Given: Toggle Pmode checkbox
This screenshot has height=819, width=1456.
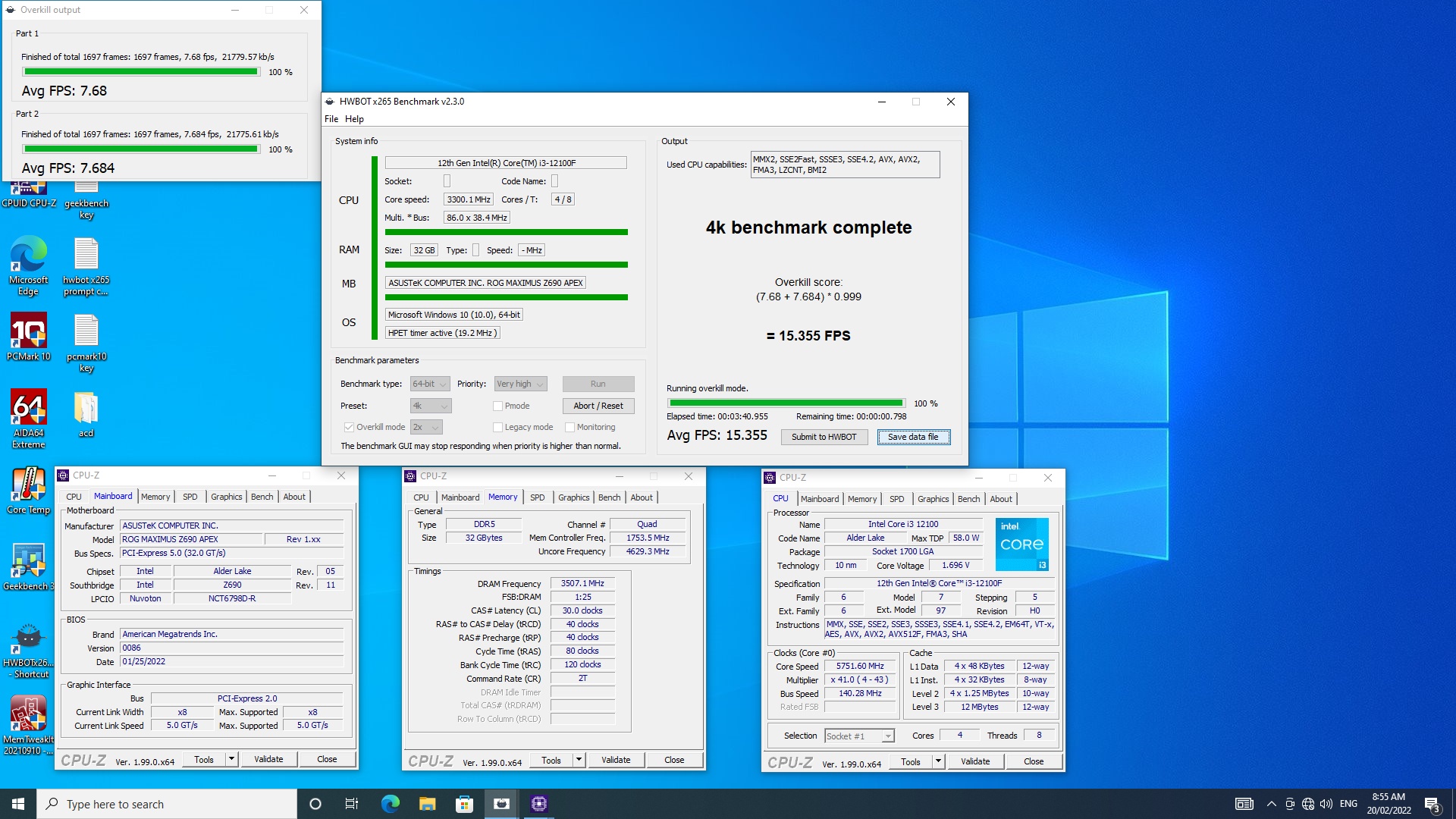Looking at the screenshot, I should [x=497, y=406].
